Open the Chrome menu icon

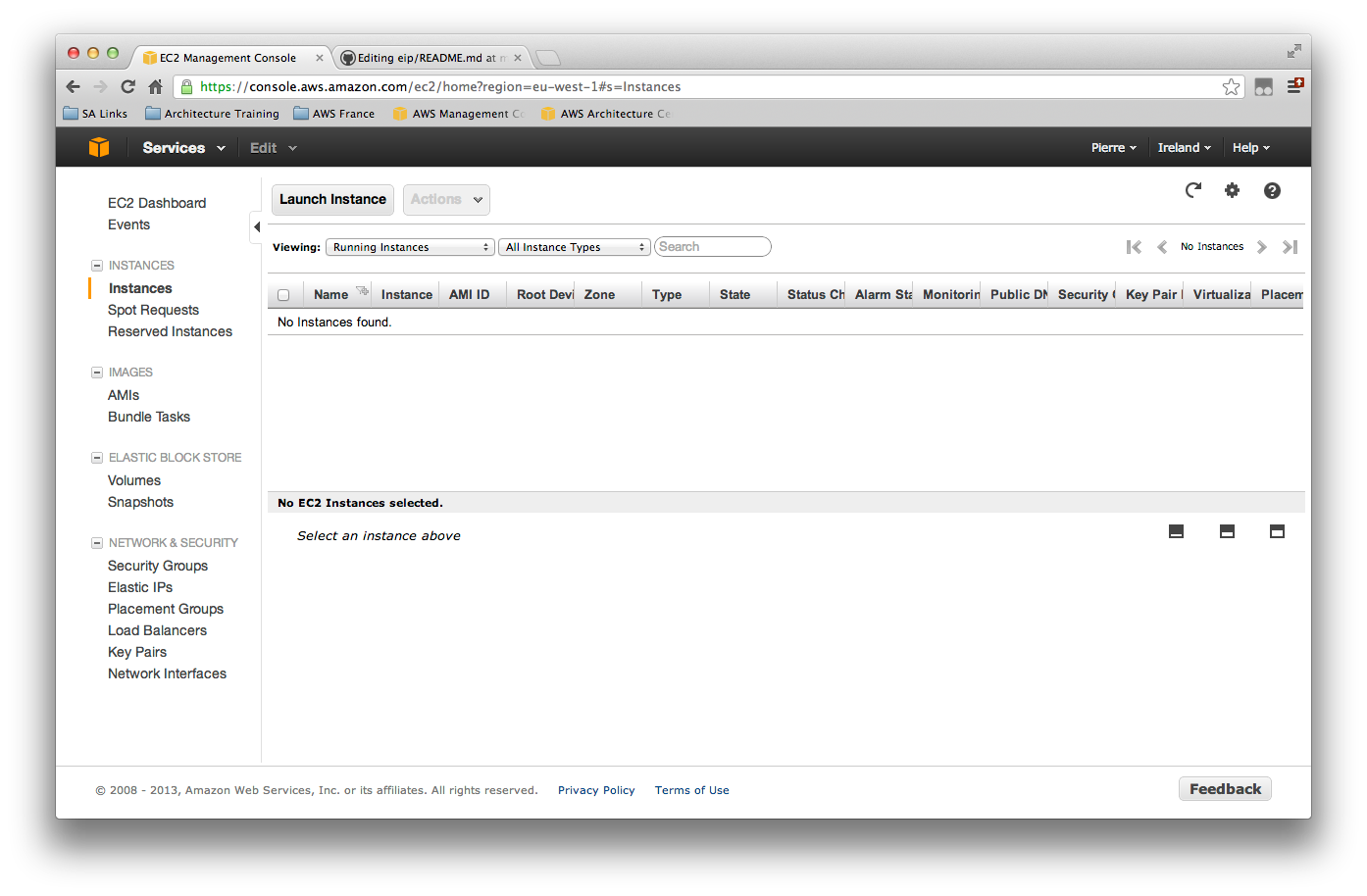[x=1294, y=86]
